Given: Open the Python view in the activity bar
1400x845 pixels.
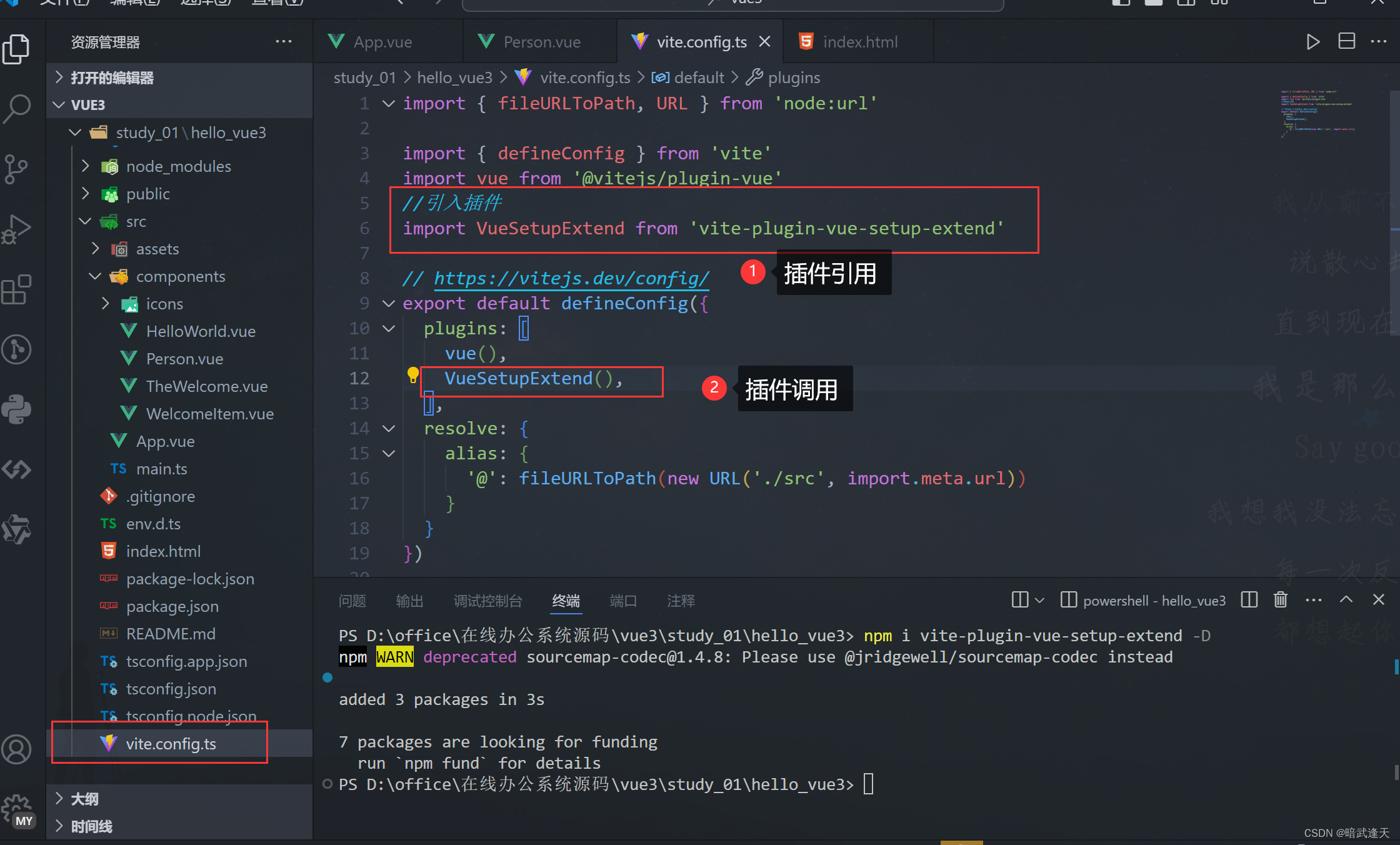Looking at the screenshot, I should coord(17,409).
